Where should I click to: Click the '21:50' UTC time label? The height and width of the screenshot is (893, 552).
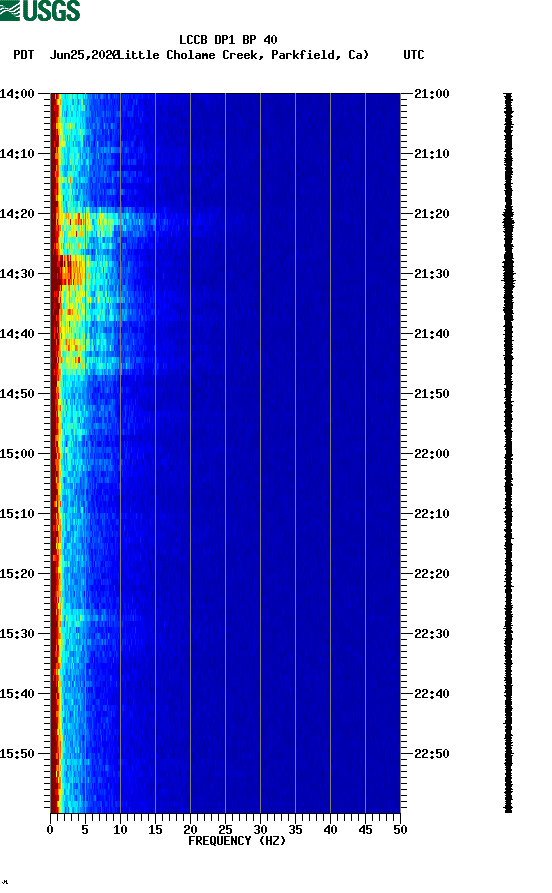click(x=432, y=394)
